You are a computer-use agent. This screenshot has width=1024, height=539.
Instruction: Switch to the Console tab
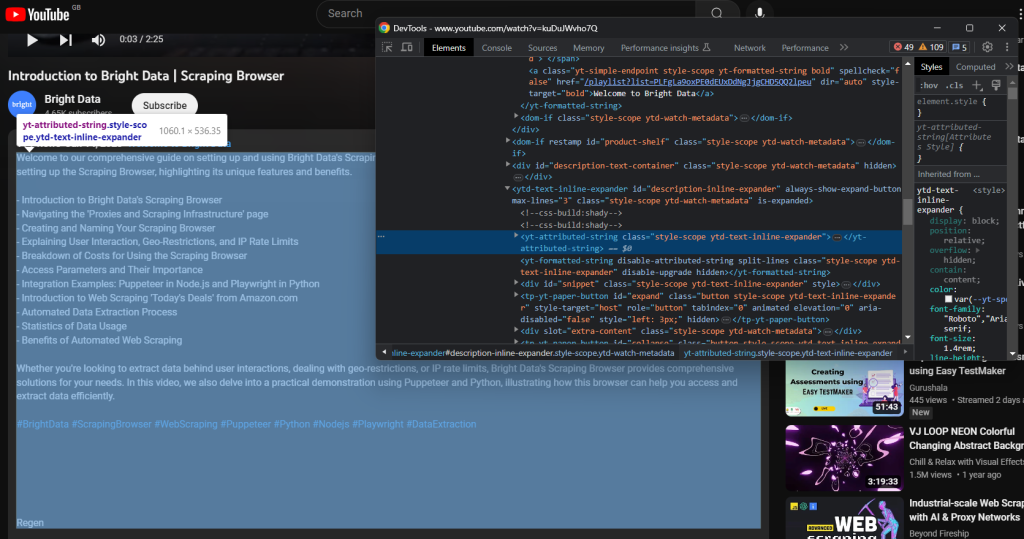(496, 48)
